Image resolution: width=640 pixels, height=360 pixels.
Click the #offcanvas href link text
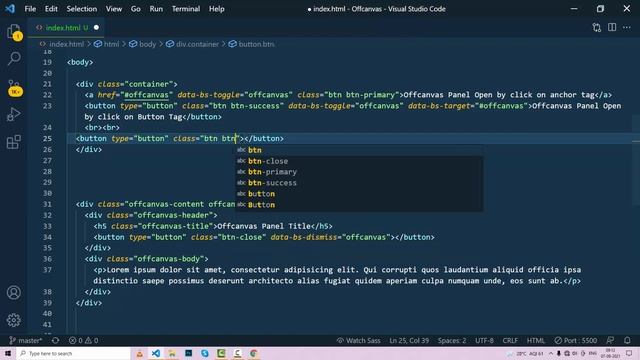pos(147,95)
